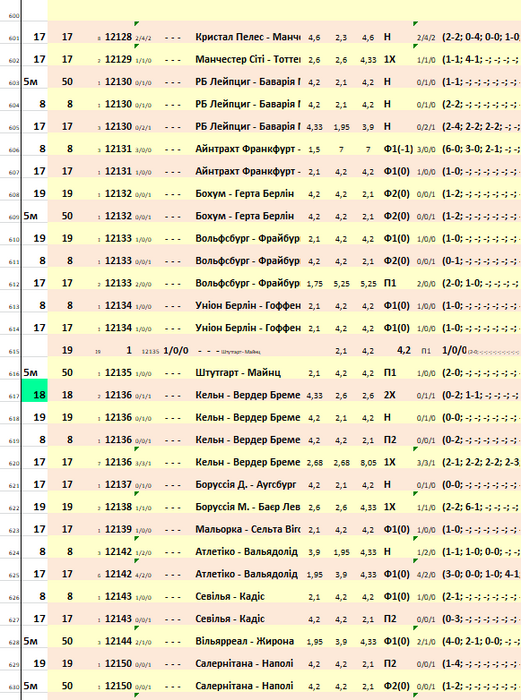521x700 pixels.
Task: Select the 'Ф1(-1)' cell in row 606
Action: [x=398, y=149]
